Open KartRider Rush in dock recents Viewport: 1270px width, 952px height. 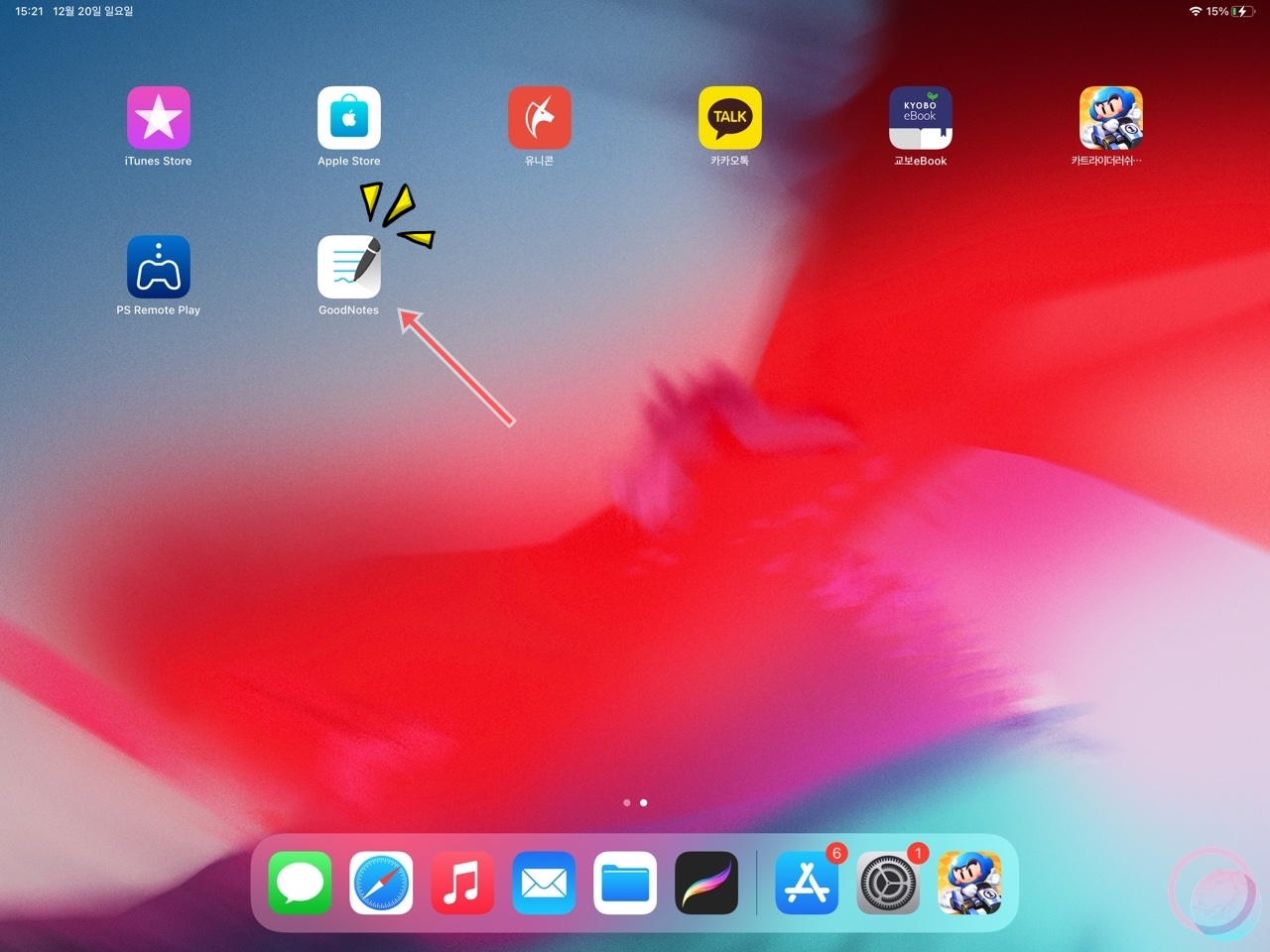tap(969, 883)
